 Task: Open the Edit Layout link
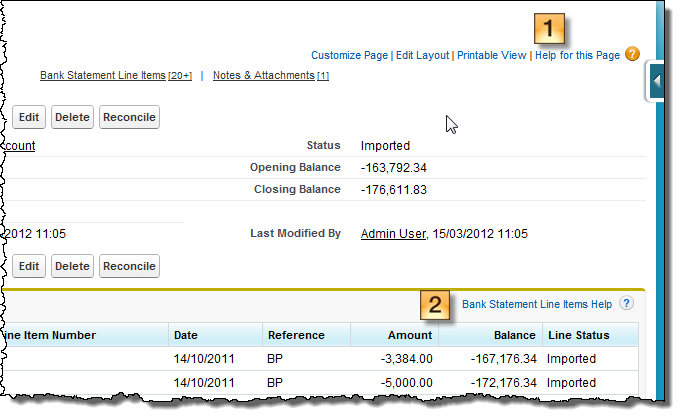pos(422,56)
